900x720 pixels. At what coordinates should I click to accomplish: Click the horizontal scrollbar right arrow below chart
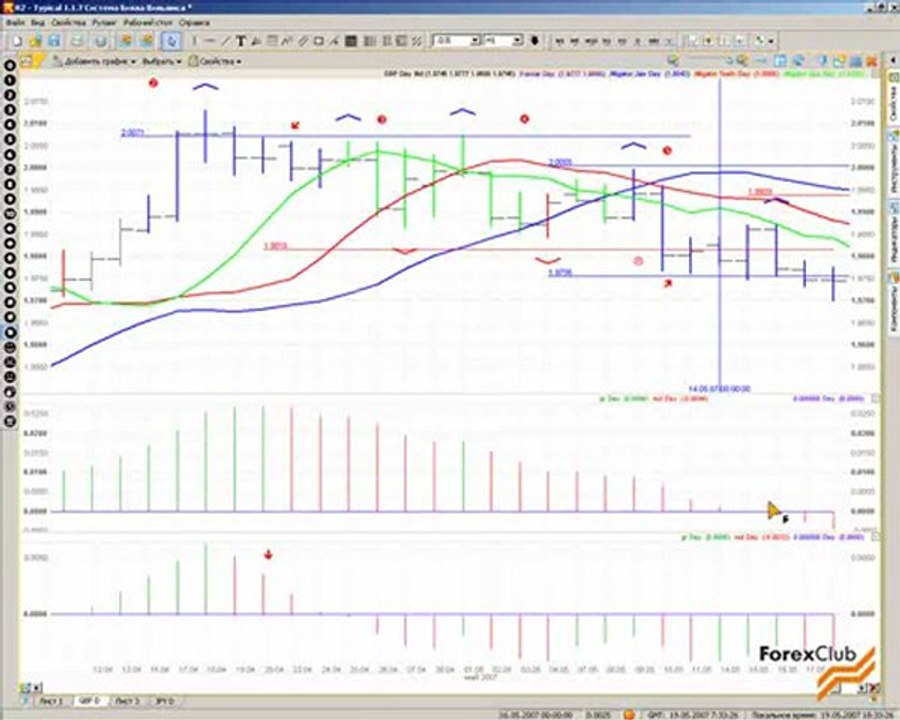(862, 687)
